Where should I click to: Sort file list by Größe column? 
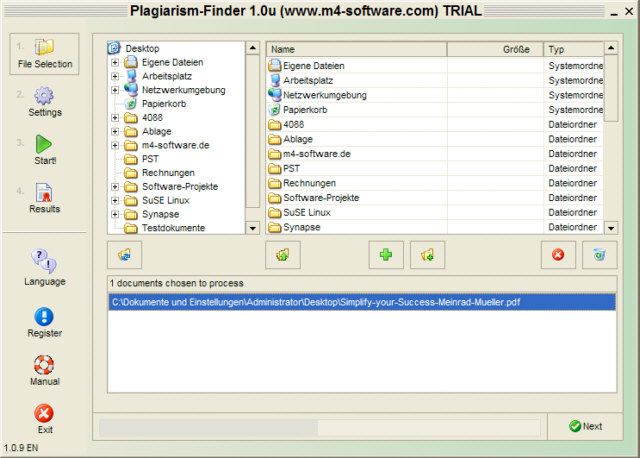(x=495, y=49)
